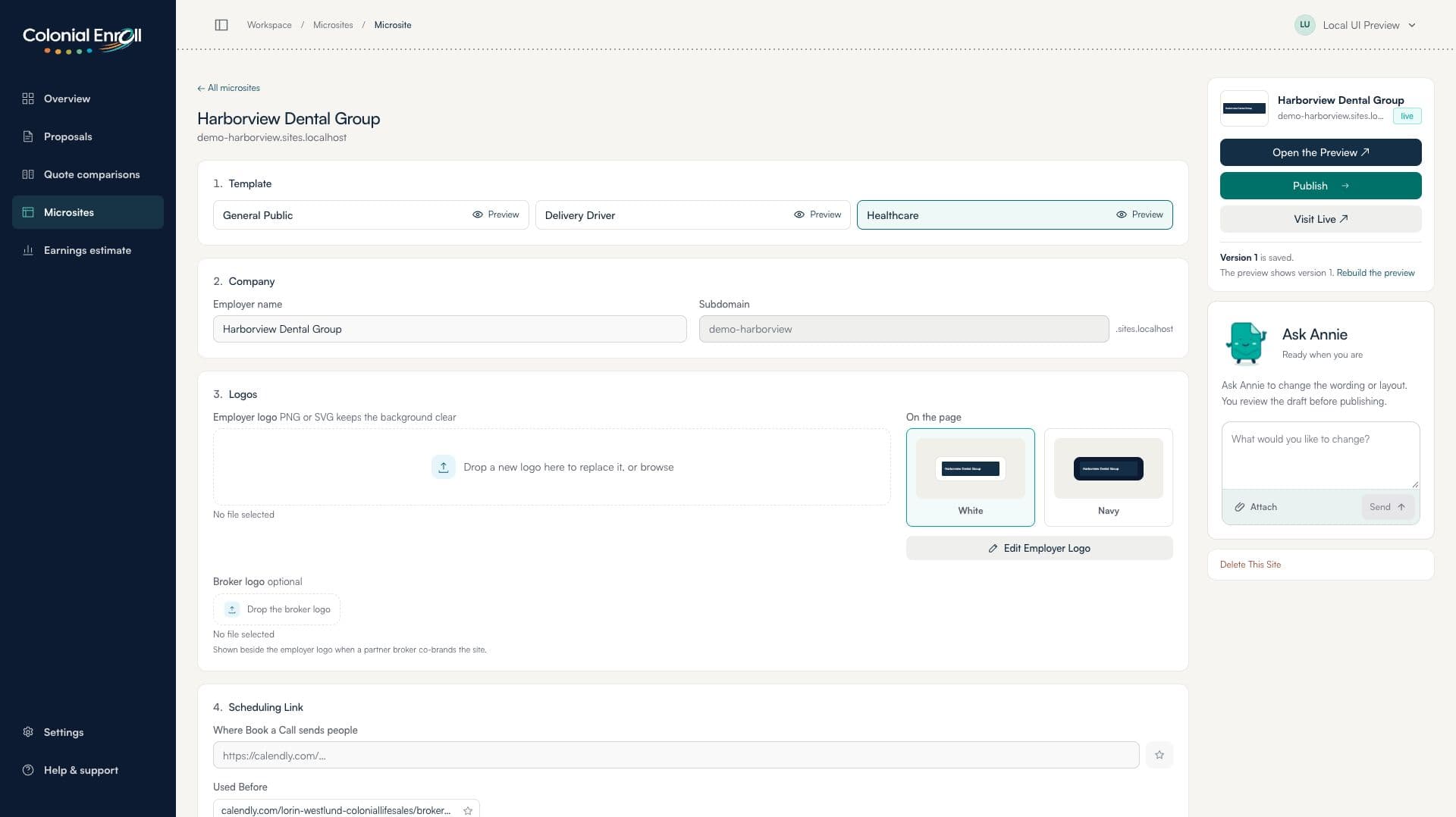
Task: Star the previously used calendly link
Action: coord(468,810)
